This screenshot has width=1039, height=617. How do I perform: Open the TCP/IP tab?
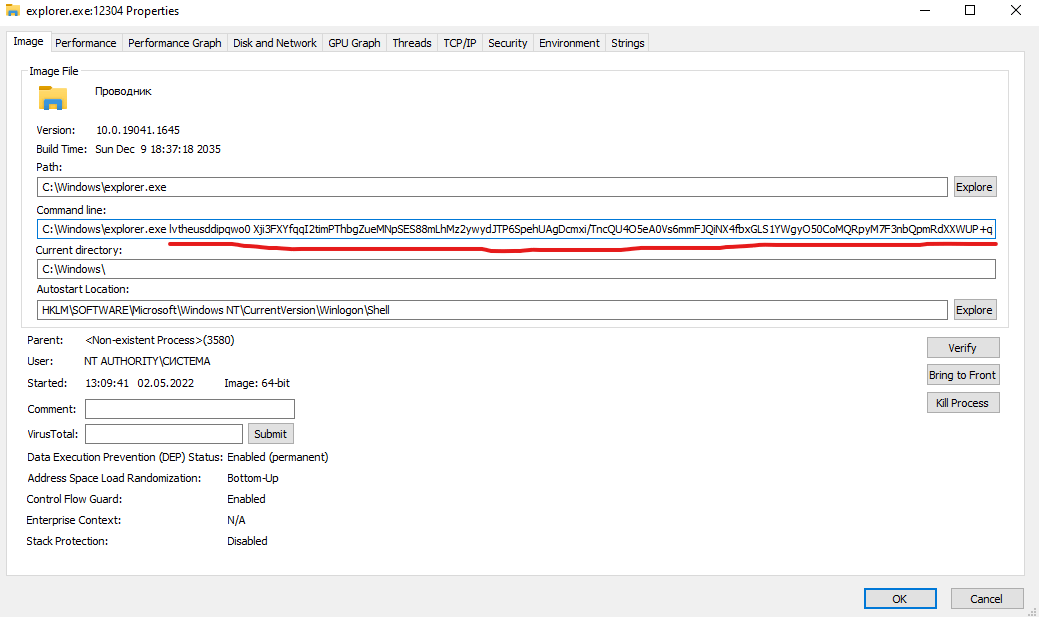[x=460, y=43]
